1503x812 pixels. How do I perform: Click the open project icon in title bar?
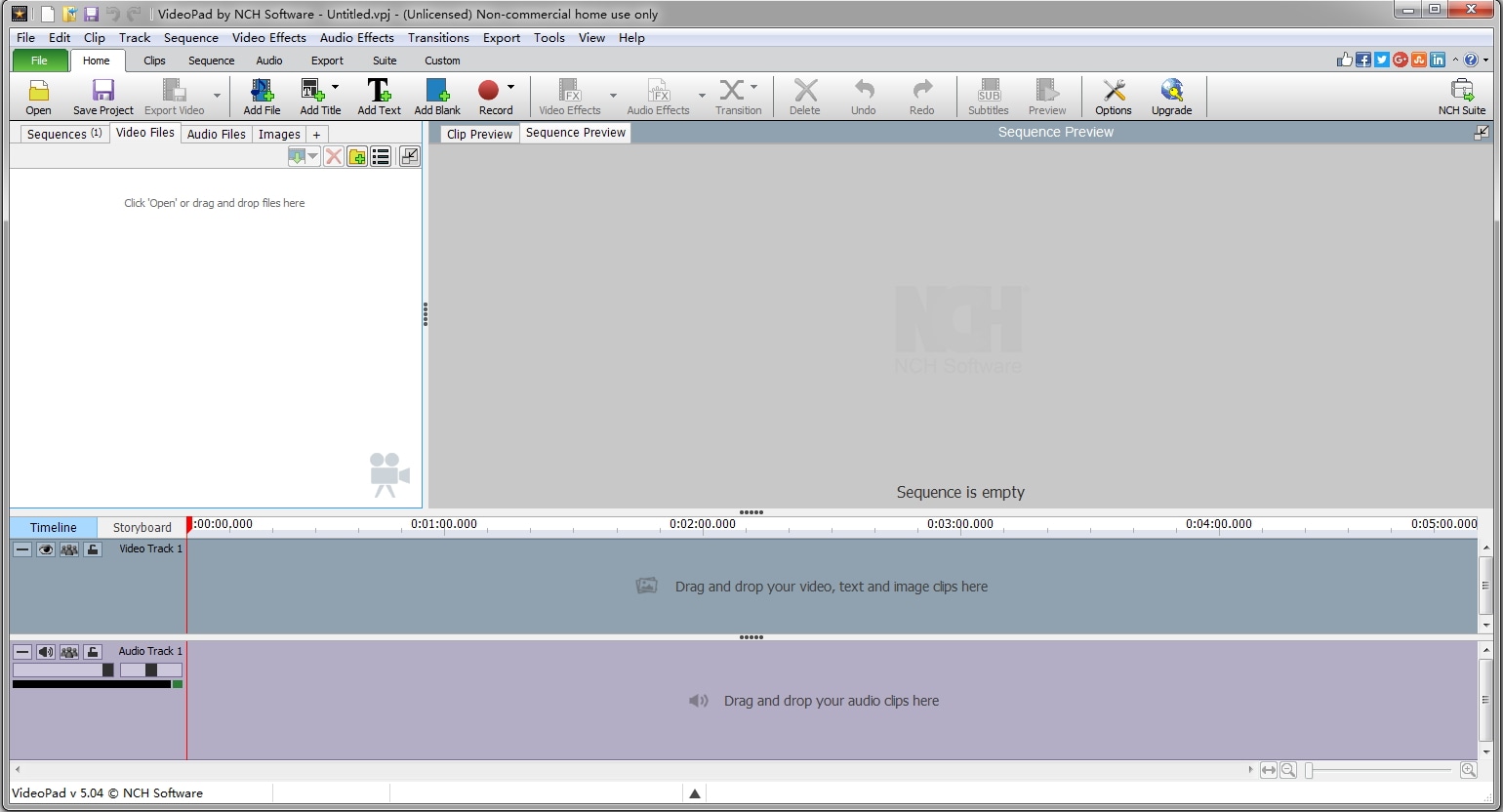[x=69, y=14]
